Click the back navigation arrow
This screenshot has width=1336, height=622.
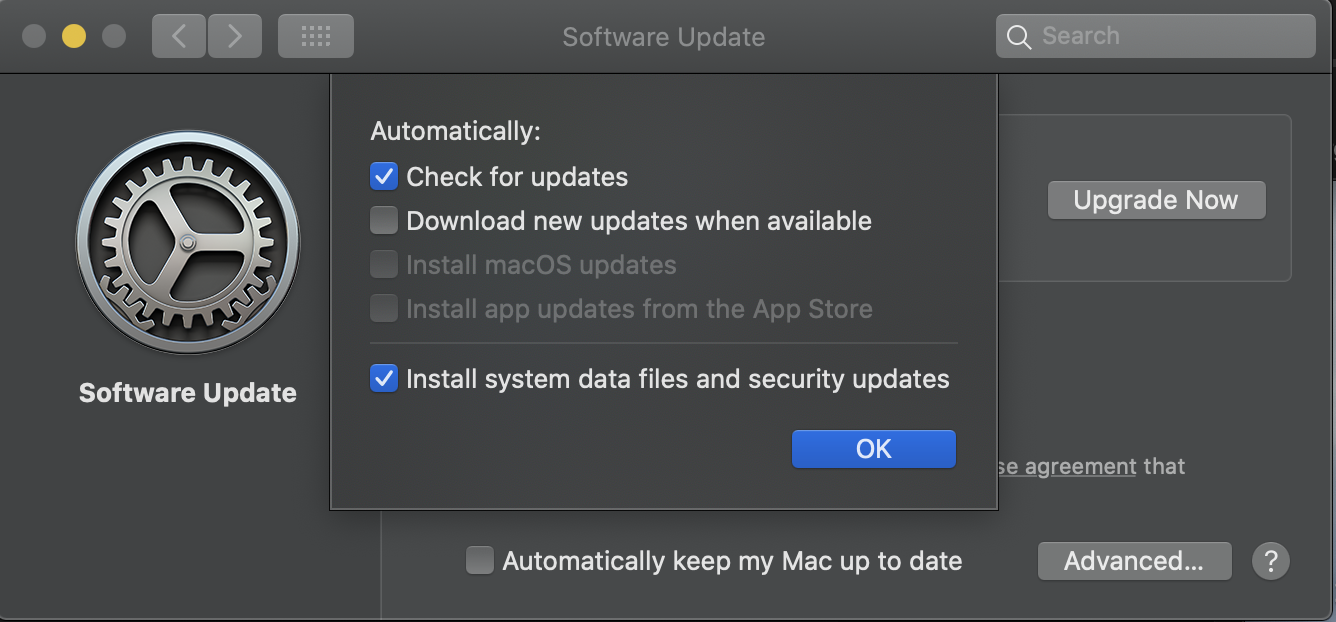click(179, 36)
